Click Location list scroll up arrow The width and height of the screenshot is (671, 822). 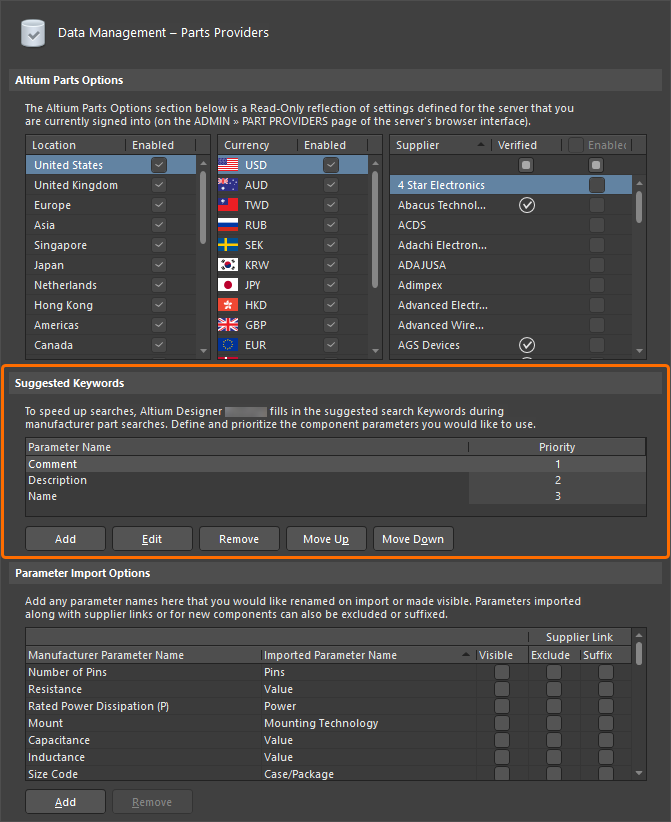[203, 164]
